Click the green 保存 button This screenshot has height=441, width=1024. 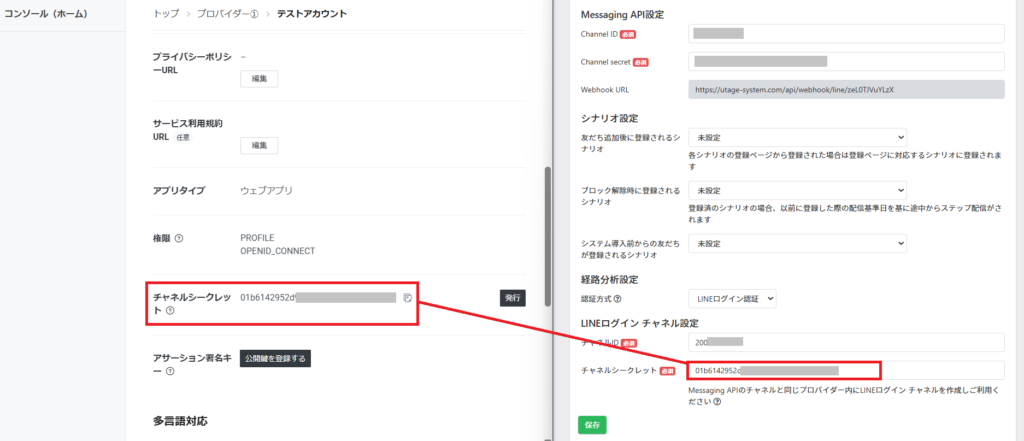point(592,425)
